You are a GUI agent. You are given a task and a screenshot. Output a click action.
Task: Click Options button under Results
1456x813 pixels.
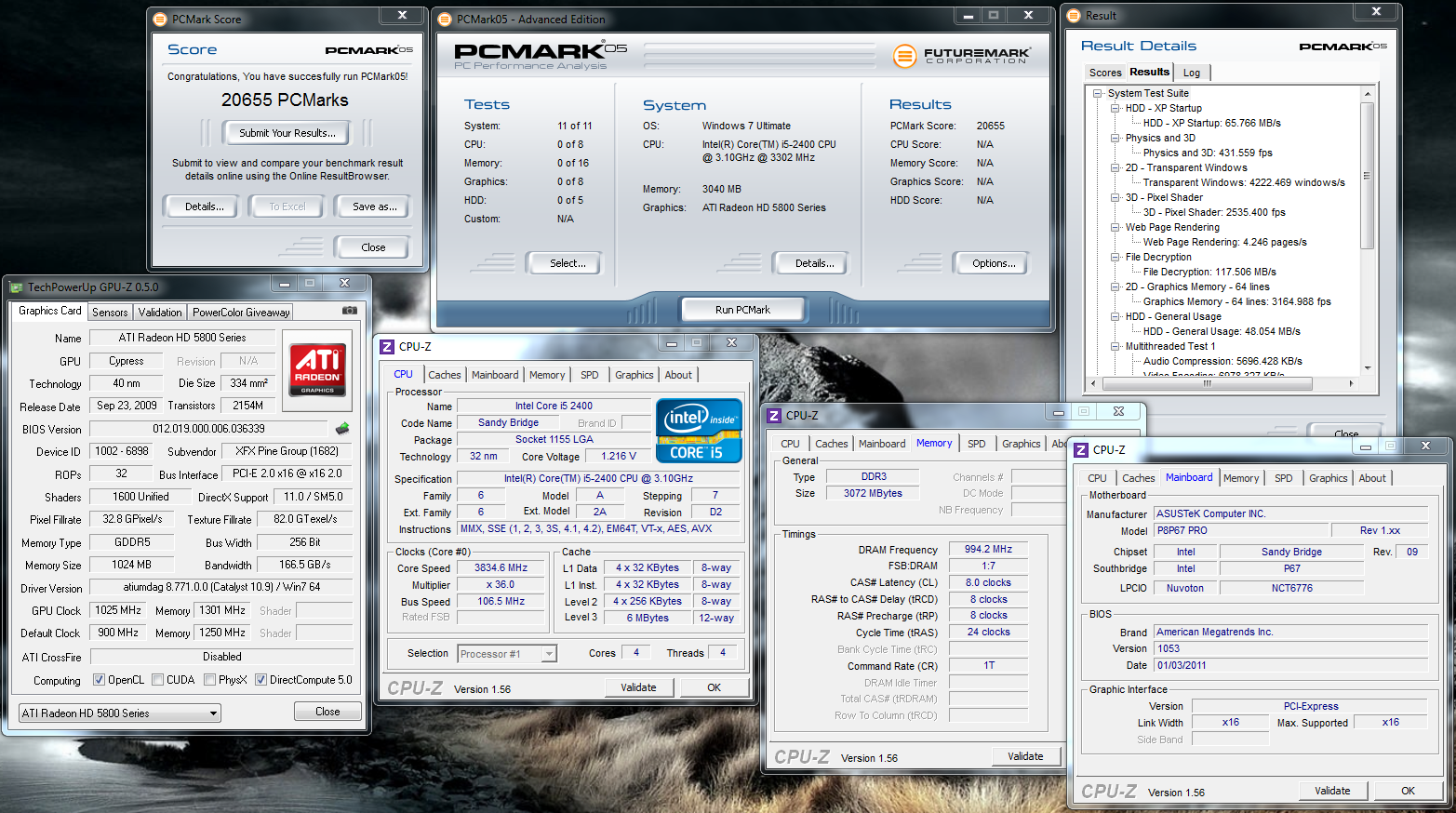click(x=993, y=263)
